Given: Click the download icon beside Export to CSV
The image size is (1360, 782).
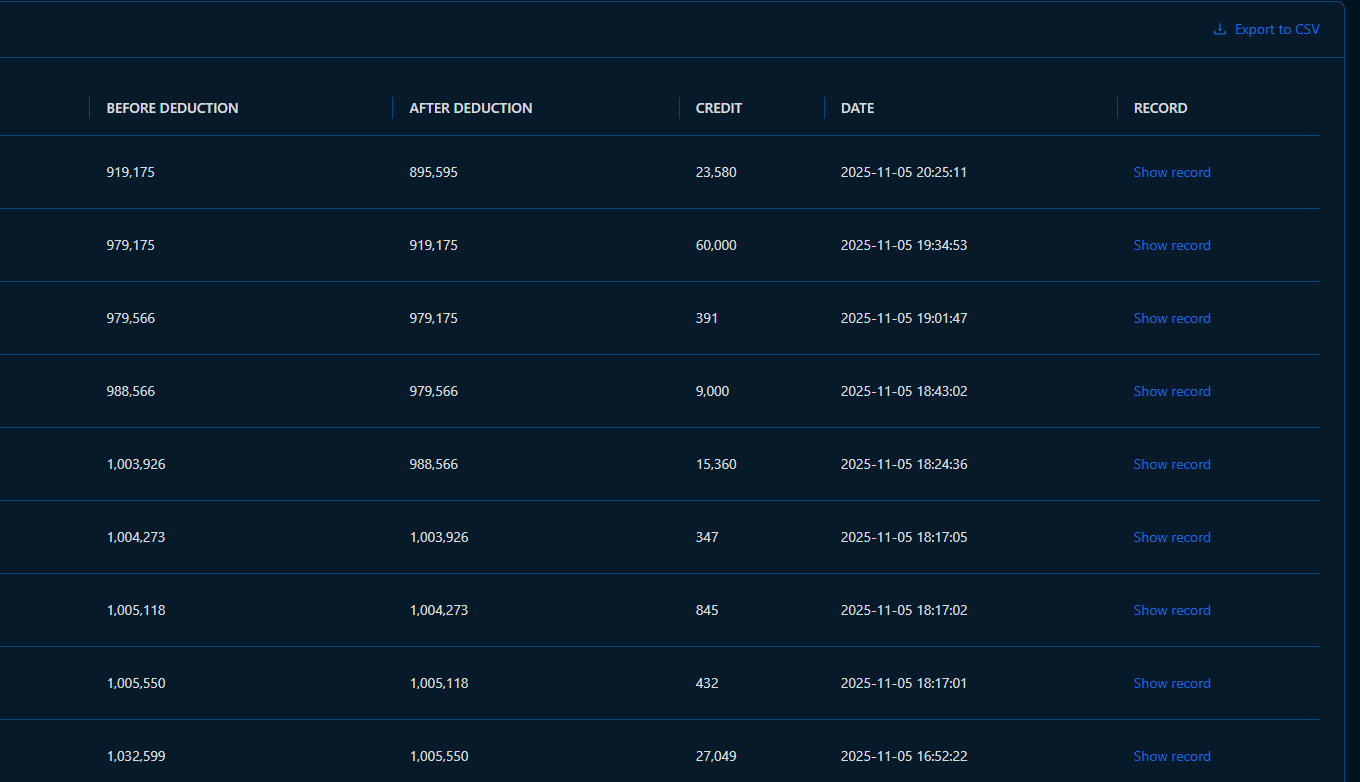Looking at the screenshot, I should click(x=1219, y=30).
